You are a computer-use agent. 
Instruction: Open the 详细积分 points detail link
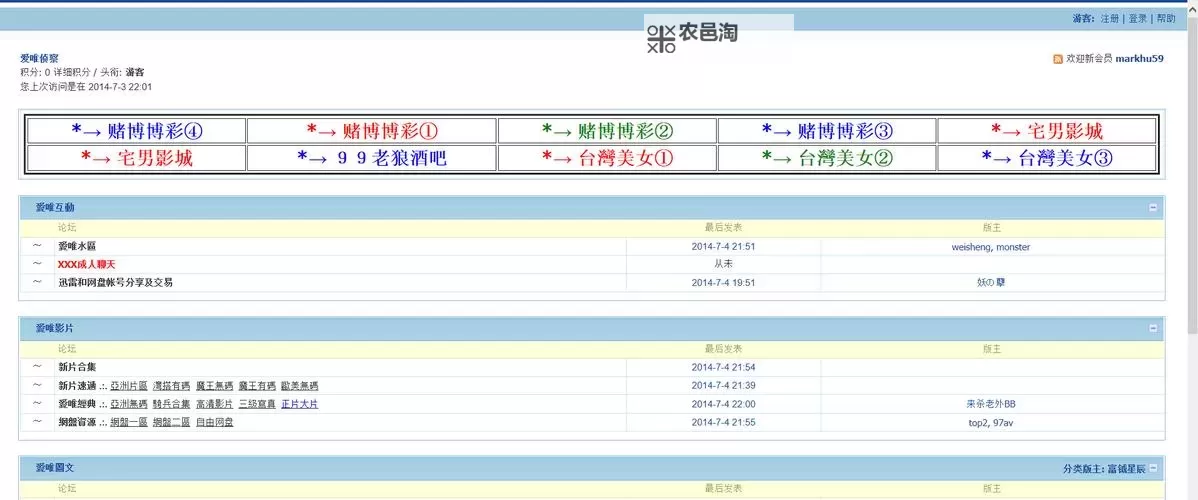[x=72, y=73]
